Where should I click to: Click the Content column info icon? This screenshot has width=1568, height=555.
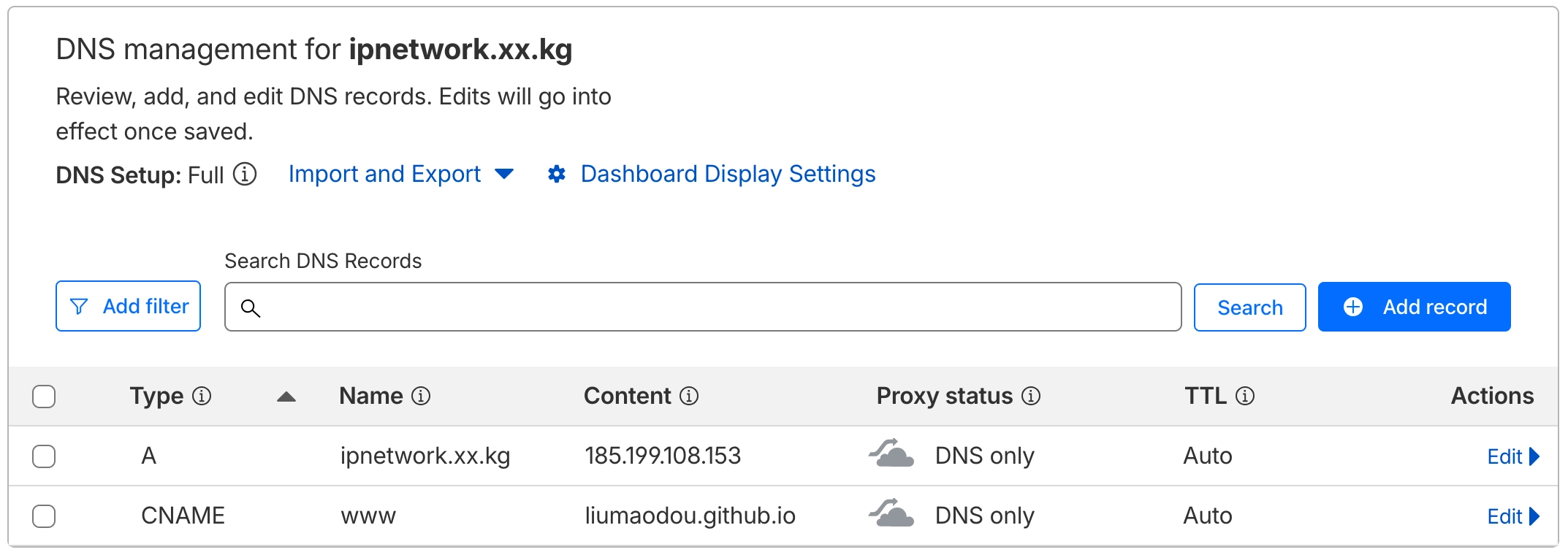point(689,396)
